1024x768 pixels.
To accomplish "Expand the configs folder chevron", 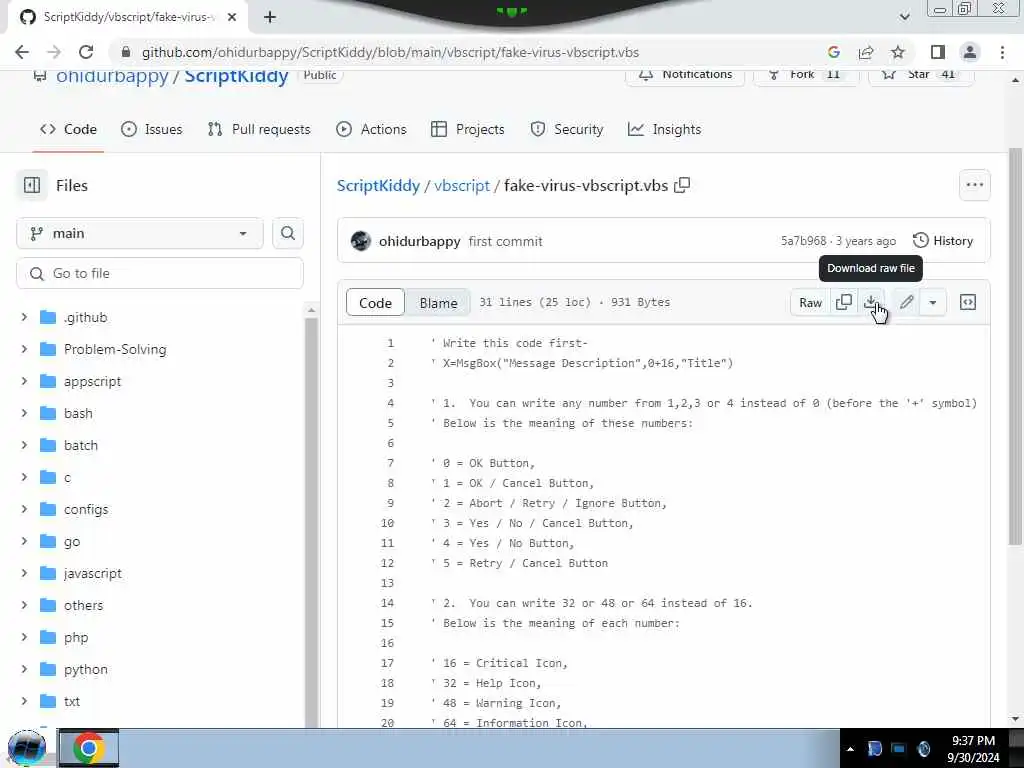I will coord(24,509).
